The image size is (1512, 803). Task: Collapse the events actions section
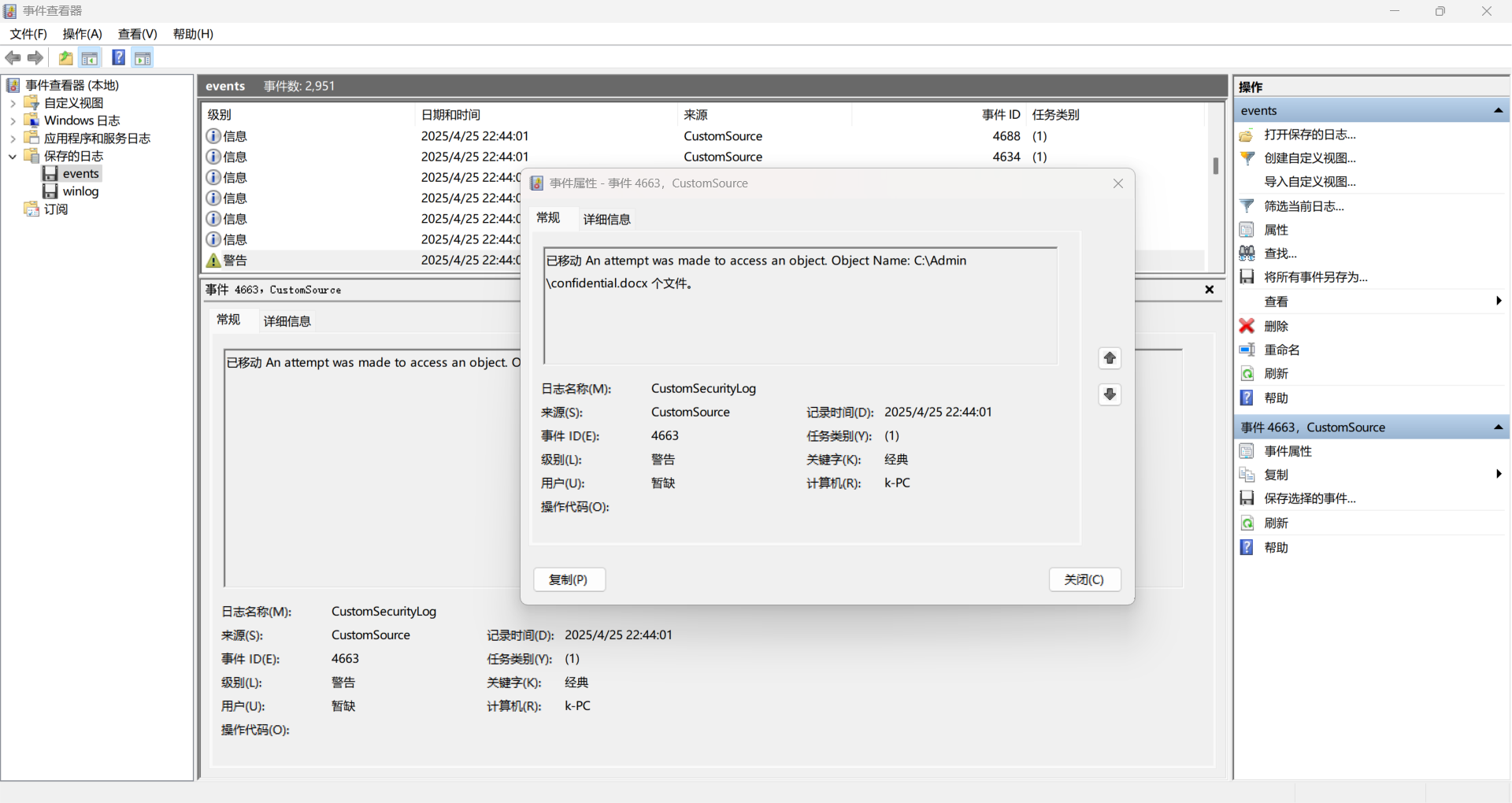(1499, 110)
